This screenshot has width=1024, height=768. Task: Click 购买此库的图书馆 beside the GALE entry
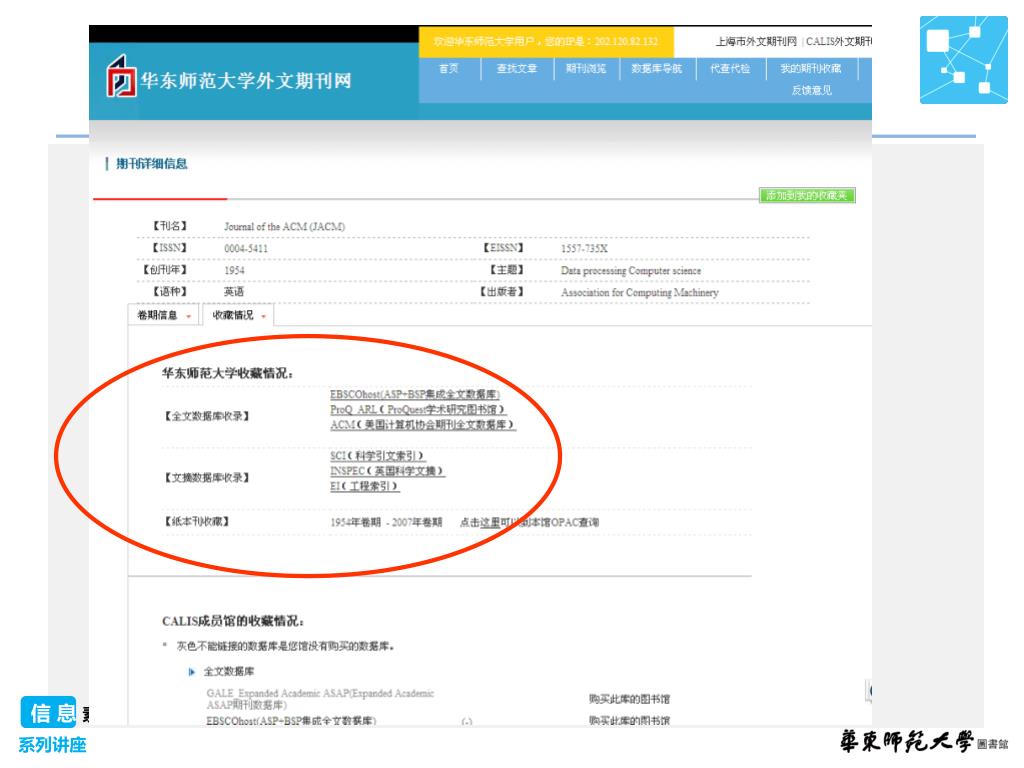pyautogui.click(x=630, y=699)
